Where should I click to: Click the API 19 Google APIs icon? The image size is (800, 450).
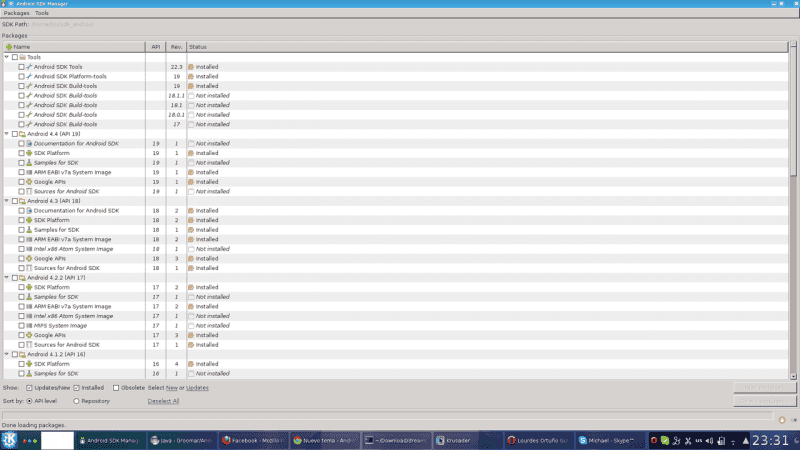[29, 182]
